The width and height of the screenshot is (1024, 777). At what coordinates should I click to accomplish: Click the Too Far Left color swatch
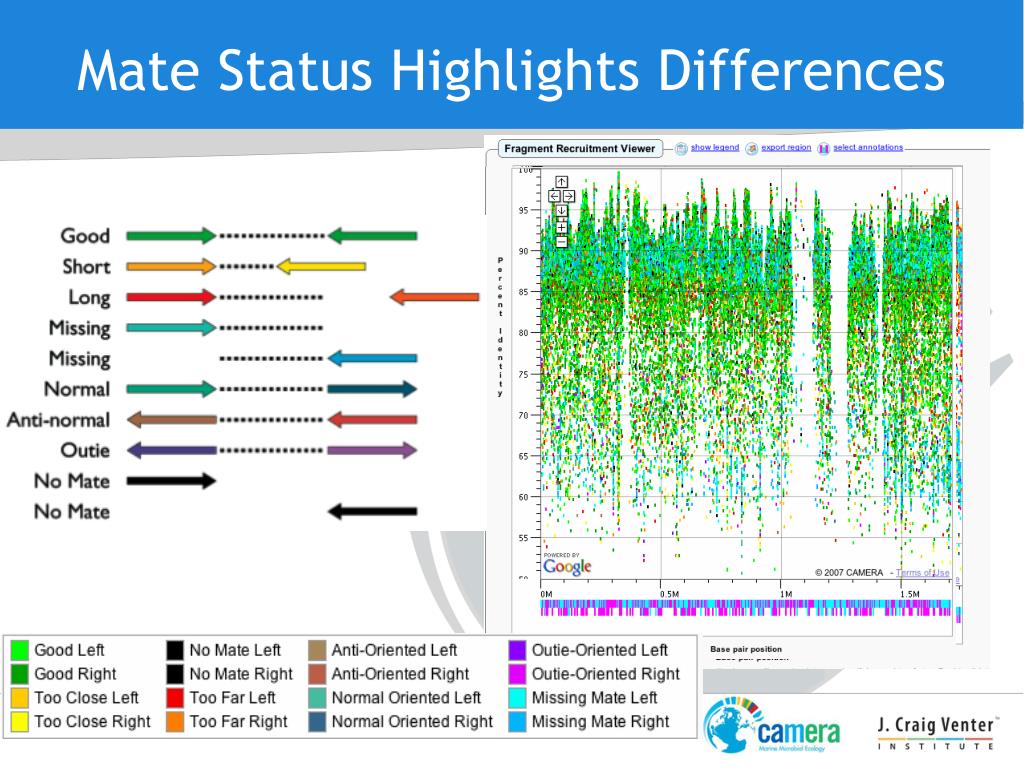[175, 698]
